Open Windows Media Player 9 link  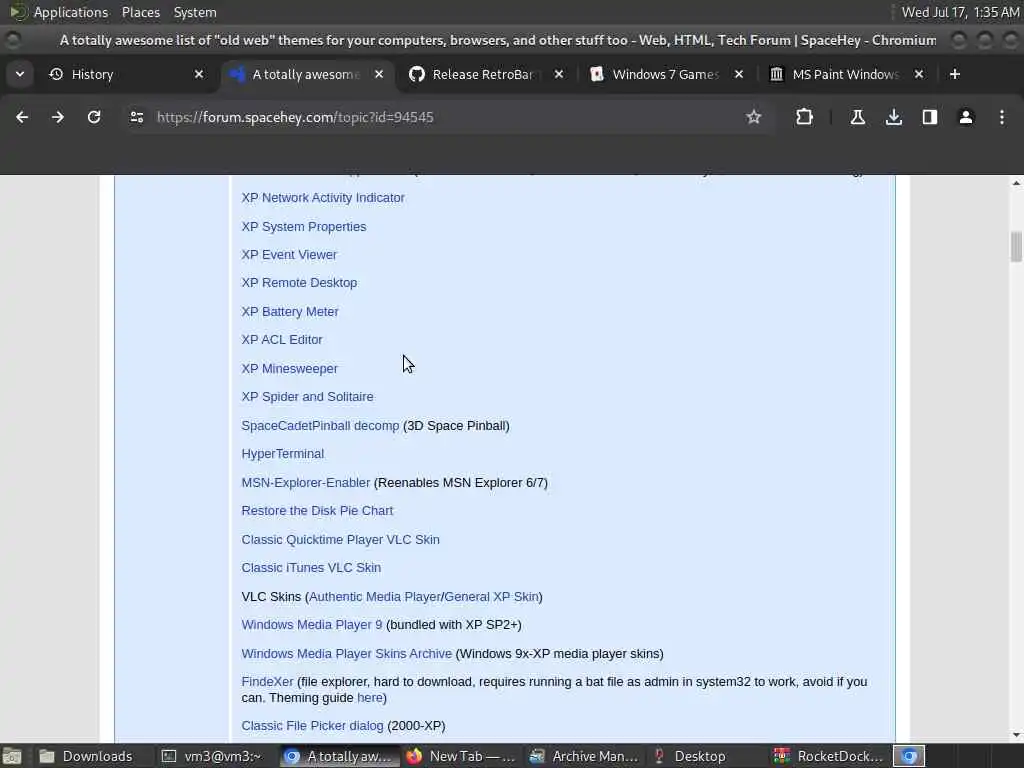point(312,625)
